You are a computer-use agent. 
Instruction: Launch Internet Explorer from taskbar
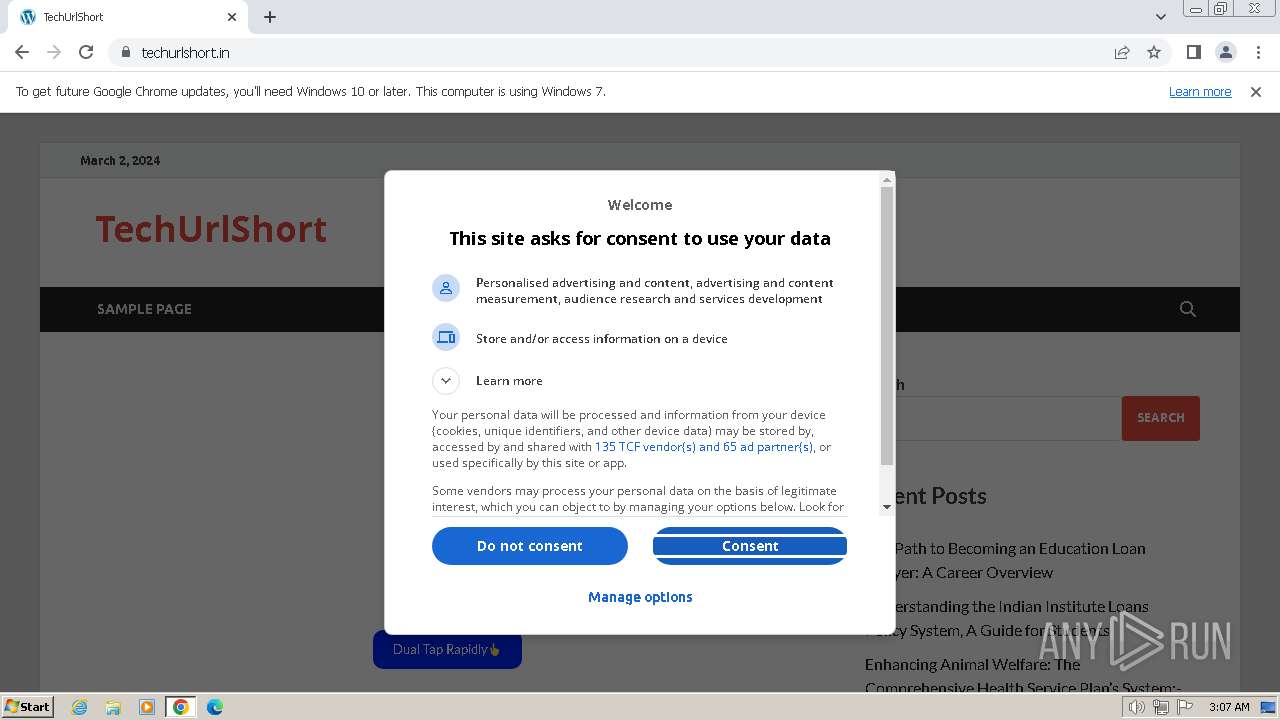[x=80, y=707]
